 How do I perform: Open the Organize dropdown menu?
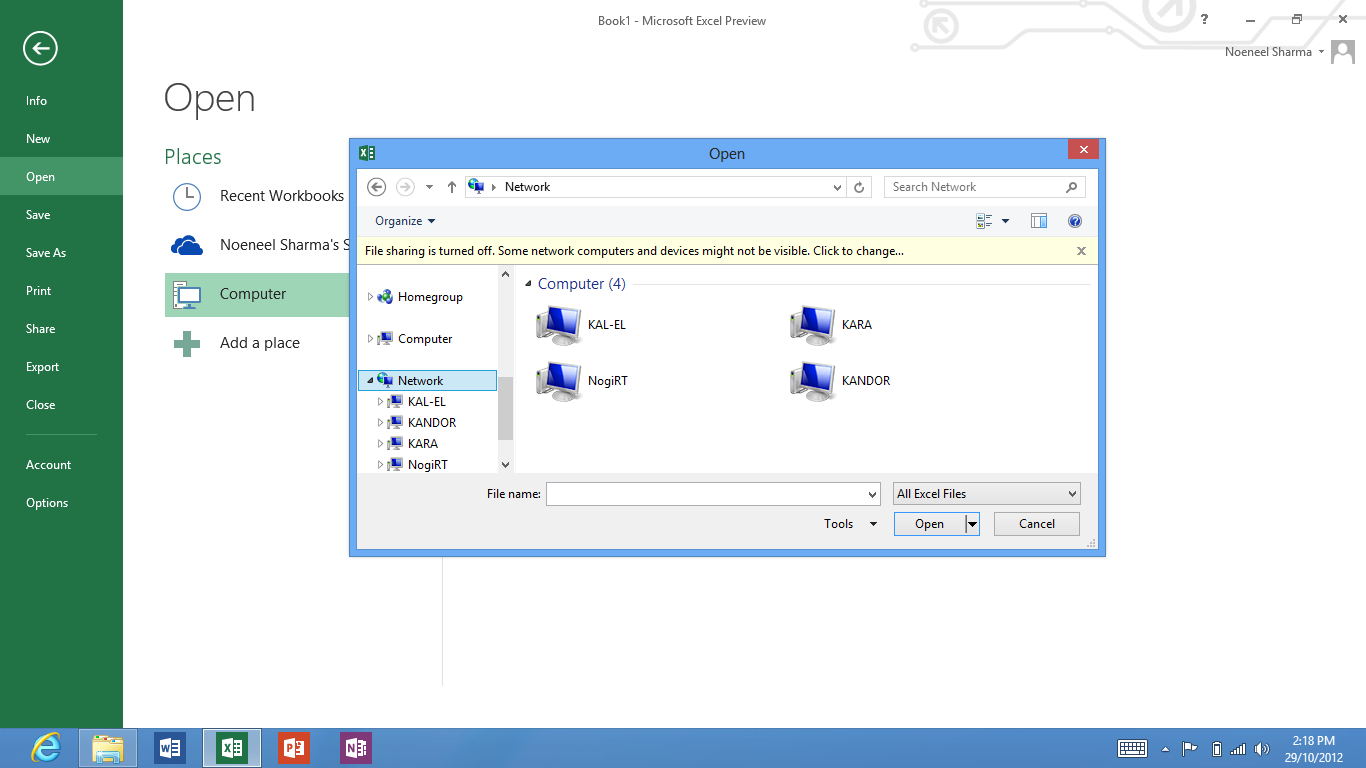click(x=405, y=221)
